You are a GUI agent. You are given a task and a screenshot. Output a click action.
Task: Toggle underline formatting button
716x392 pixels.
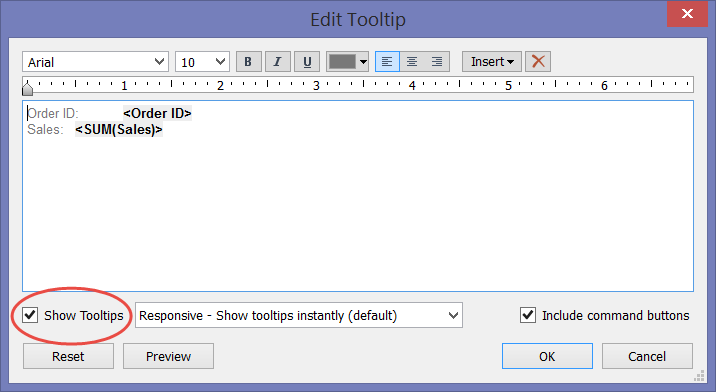(307, 62)
